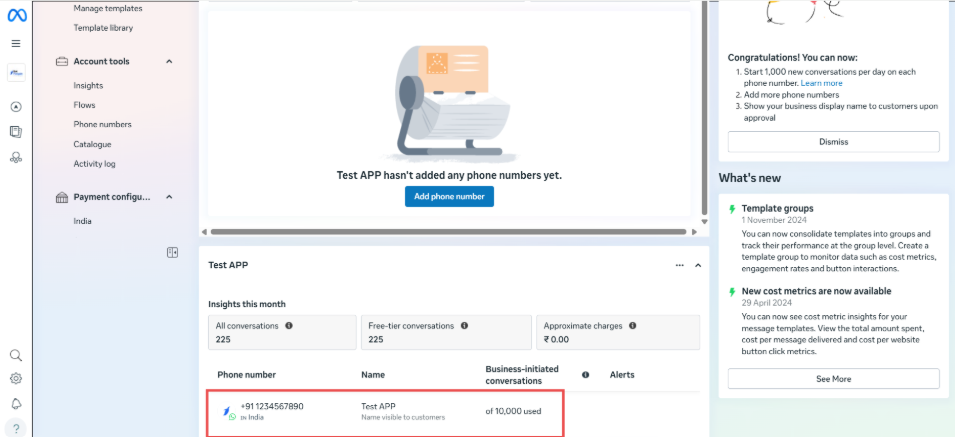Screen dimensions: 955x437
Task: Collapse the Payment configuration section
Action: coord(169,198)
